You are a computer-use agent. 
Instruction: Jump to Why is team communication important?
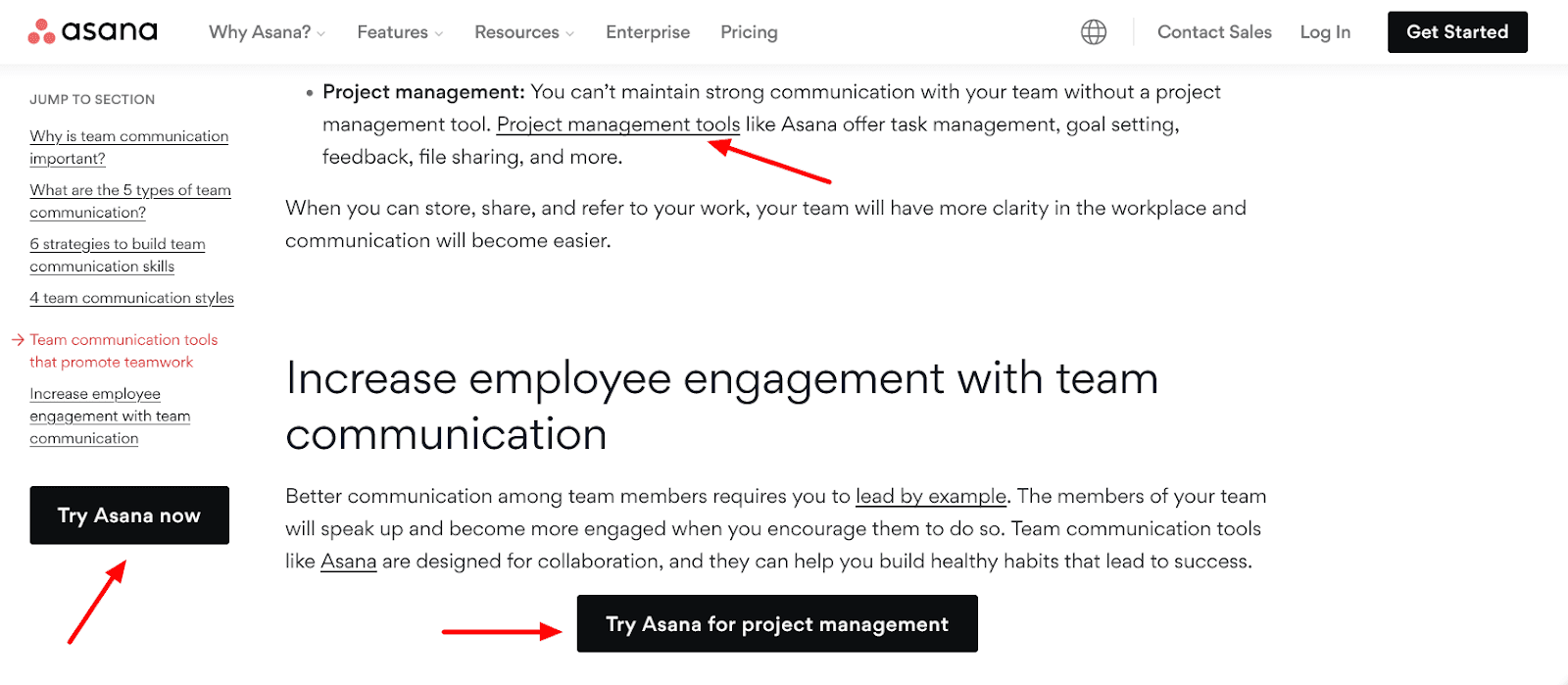(x=128, y=147)
